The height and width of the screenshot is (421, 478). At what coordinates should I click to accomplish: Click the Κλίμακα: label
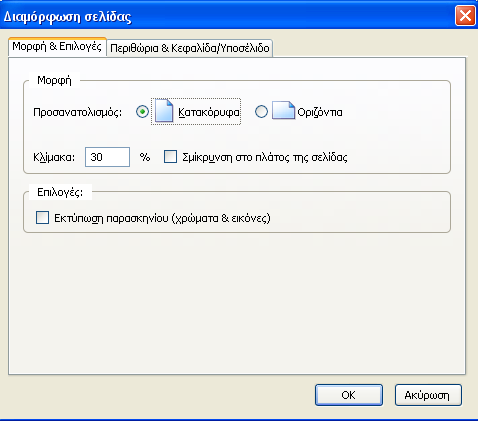pos(54,157)
